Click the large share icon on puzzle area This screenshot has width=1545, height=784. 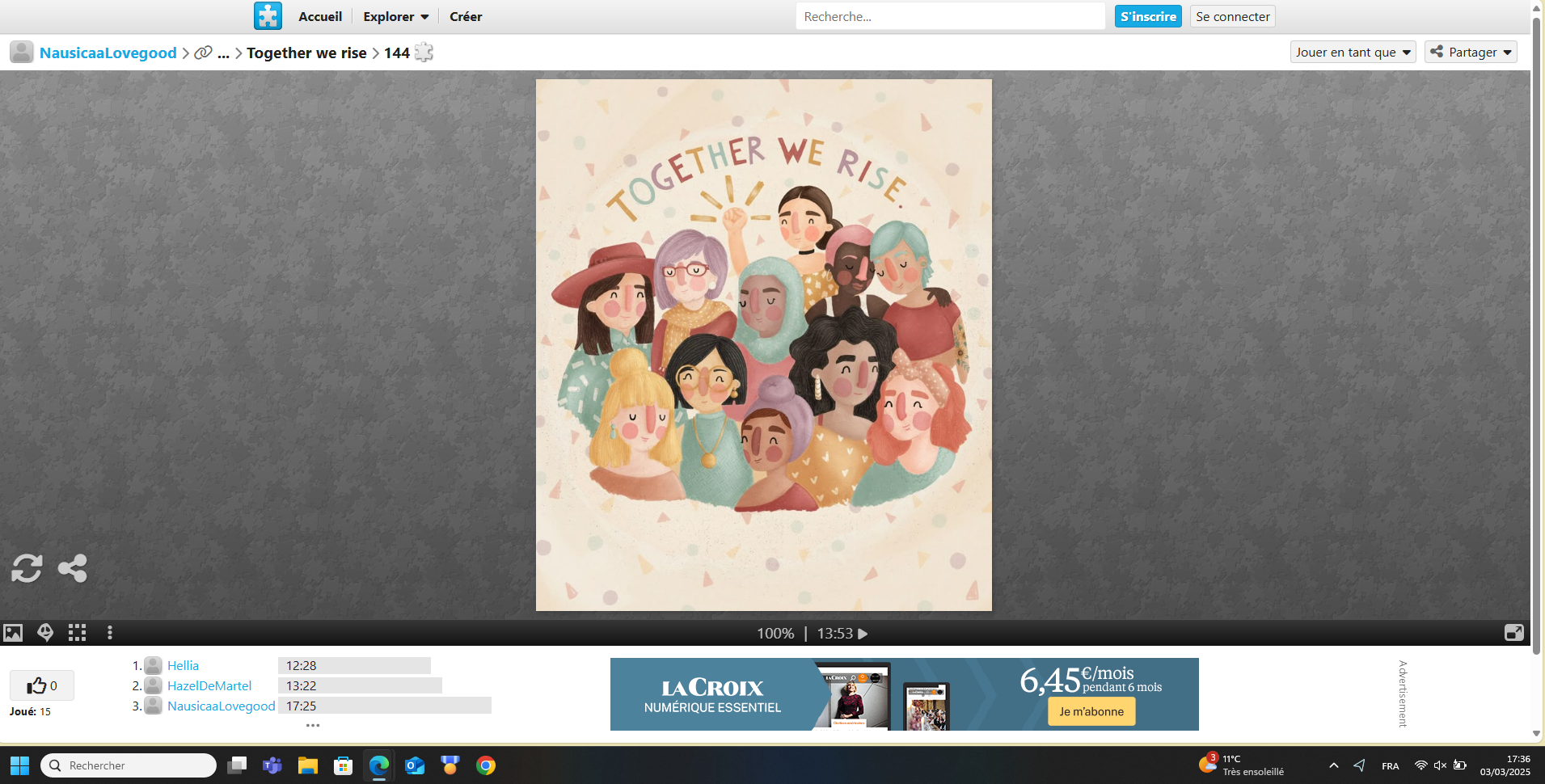pyautogui.click(x=73, y=568)
